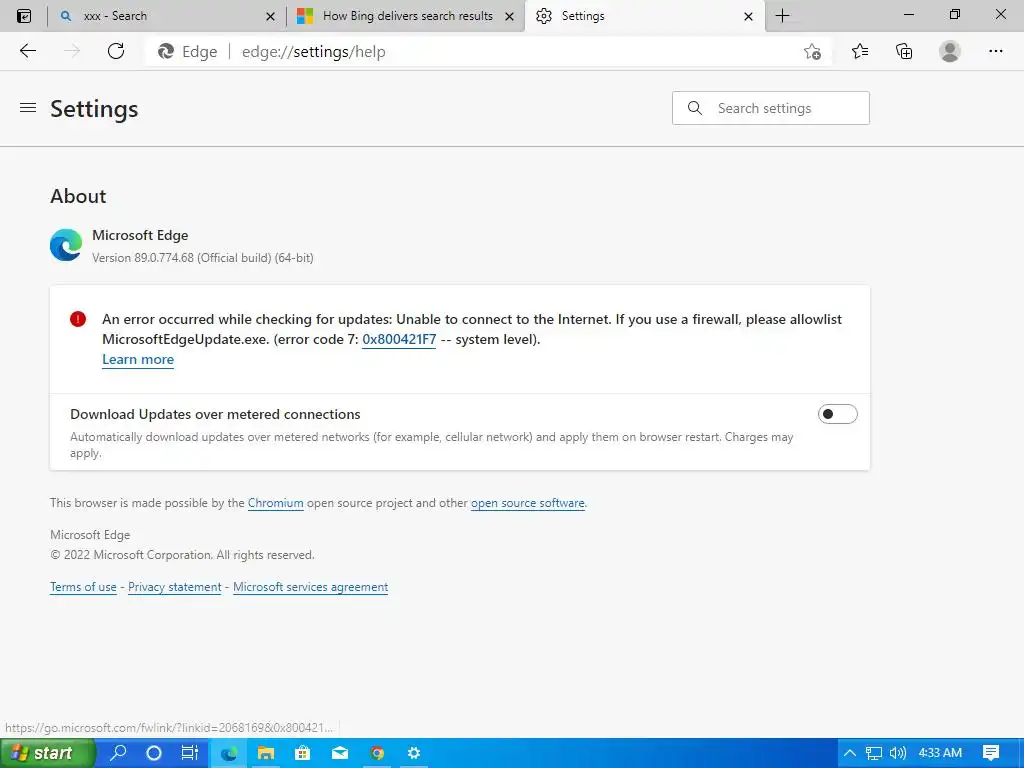1024x768 pixels.
Task: Open the Collections panel
Action: point(904,51)
